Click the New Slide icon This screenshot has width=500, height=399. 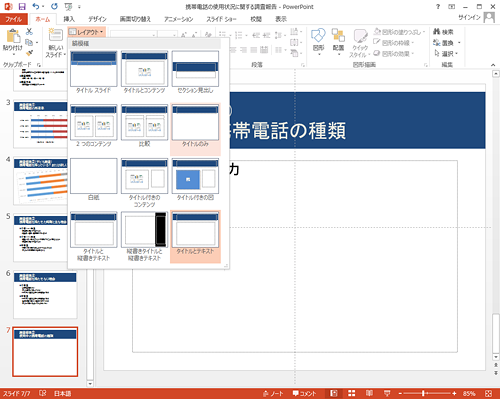pos(55,36)
